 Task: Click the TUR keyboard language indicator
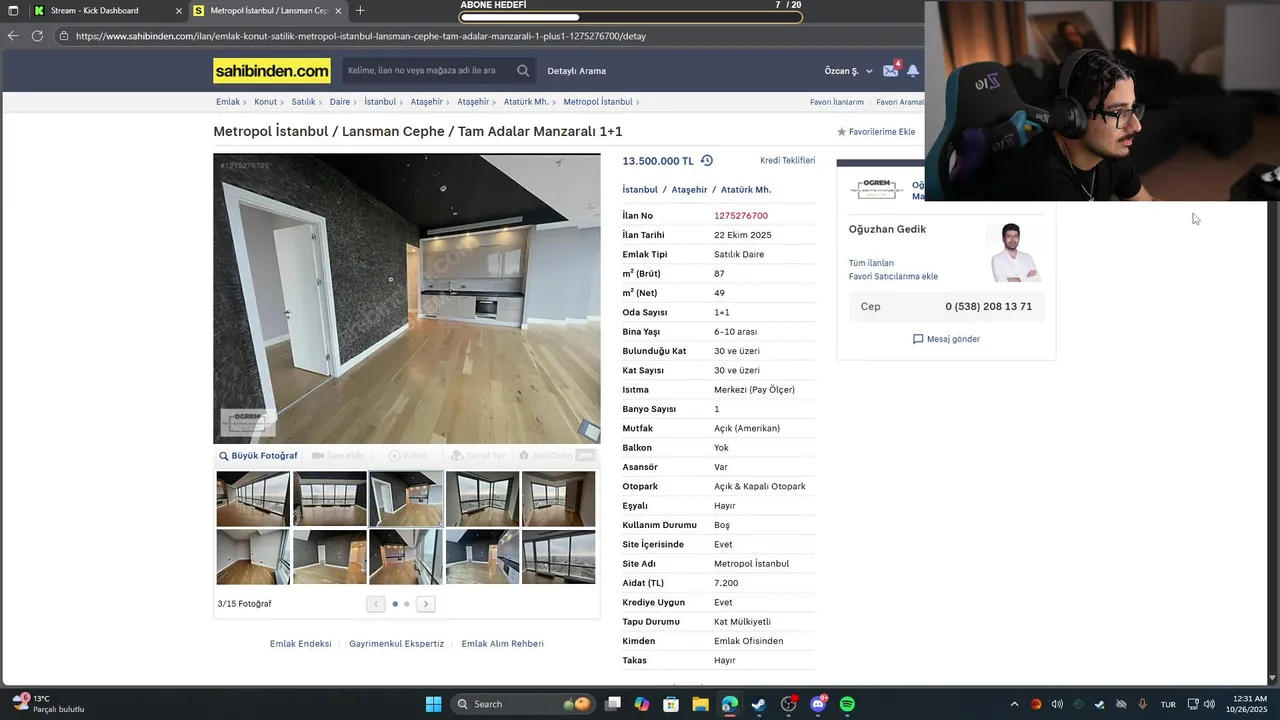pos(1168,705)
